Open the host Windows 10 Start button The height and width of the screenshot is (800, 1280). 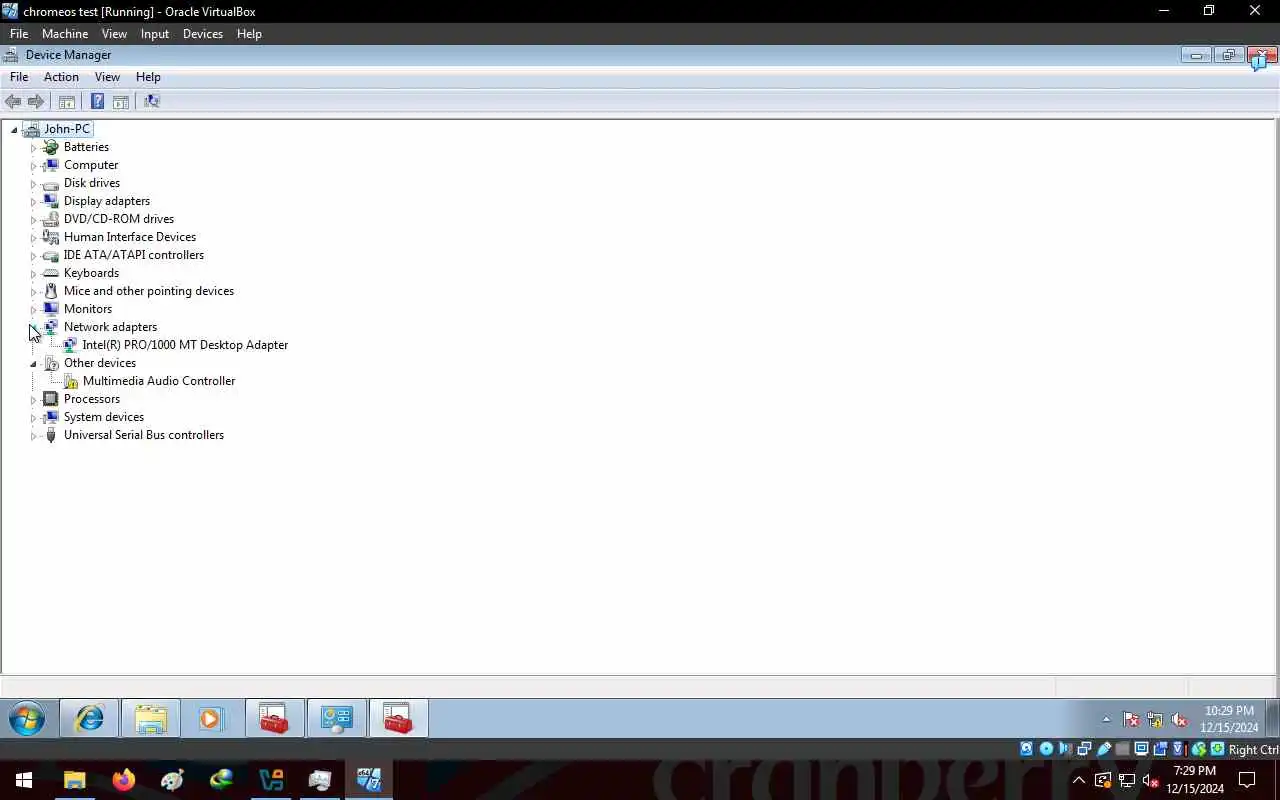click(24, 780)
